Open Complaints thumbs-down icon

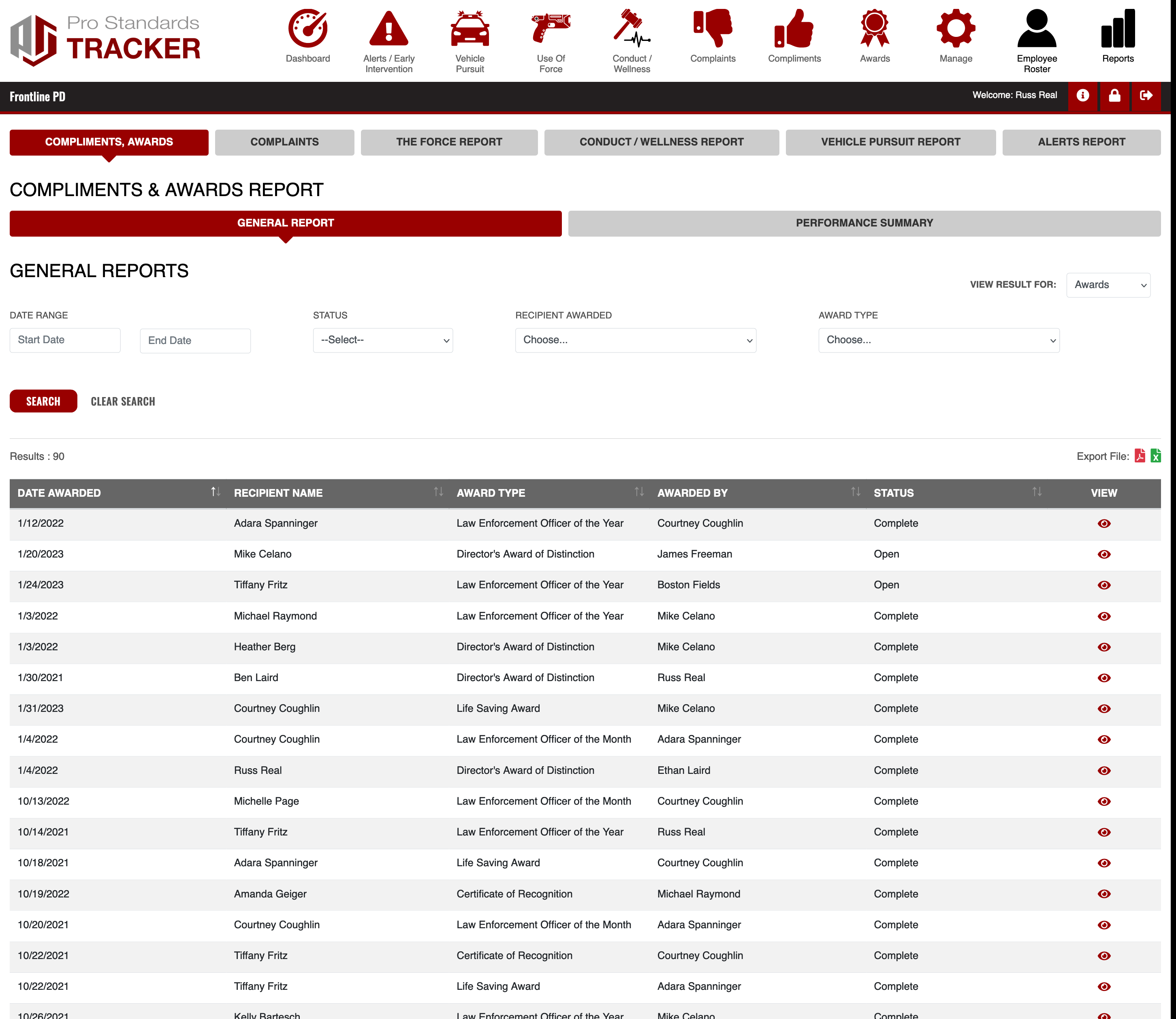[712, 28]
